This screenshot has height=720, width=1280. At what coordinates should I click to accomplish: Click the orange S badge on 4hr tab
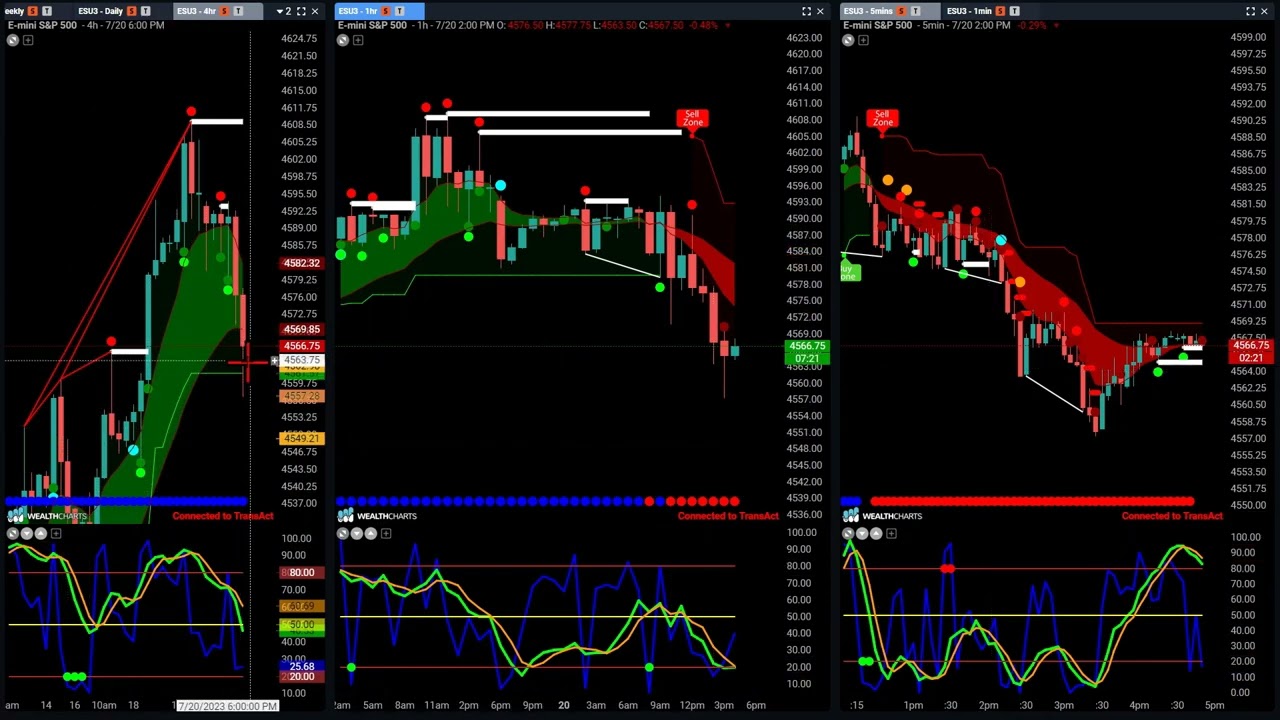pos(224,11)
